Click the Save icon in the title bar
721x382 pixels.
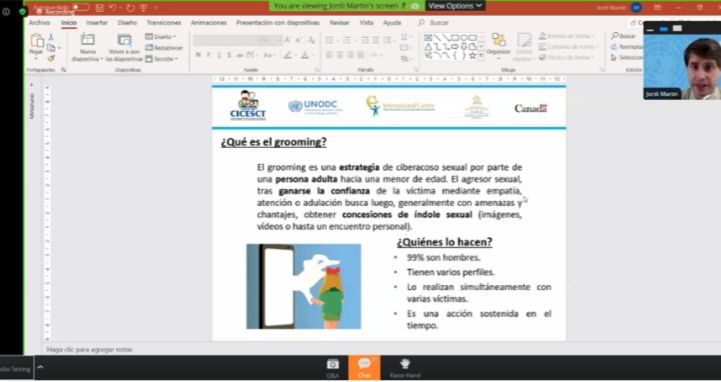(100, 8)
